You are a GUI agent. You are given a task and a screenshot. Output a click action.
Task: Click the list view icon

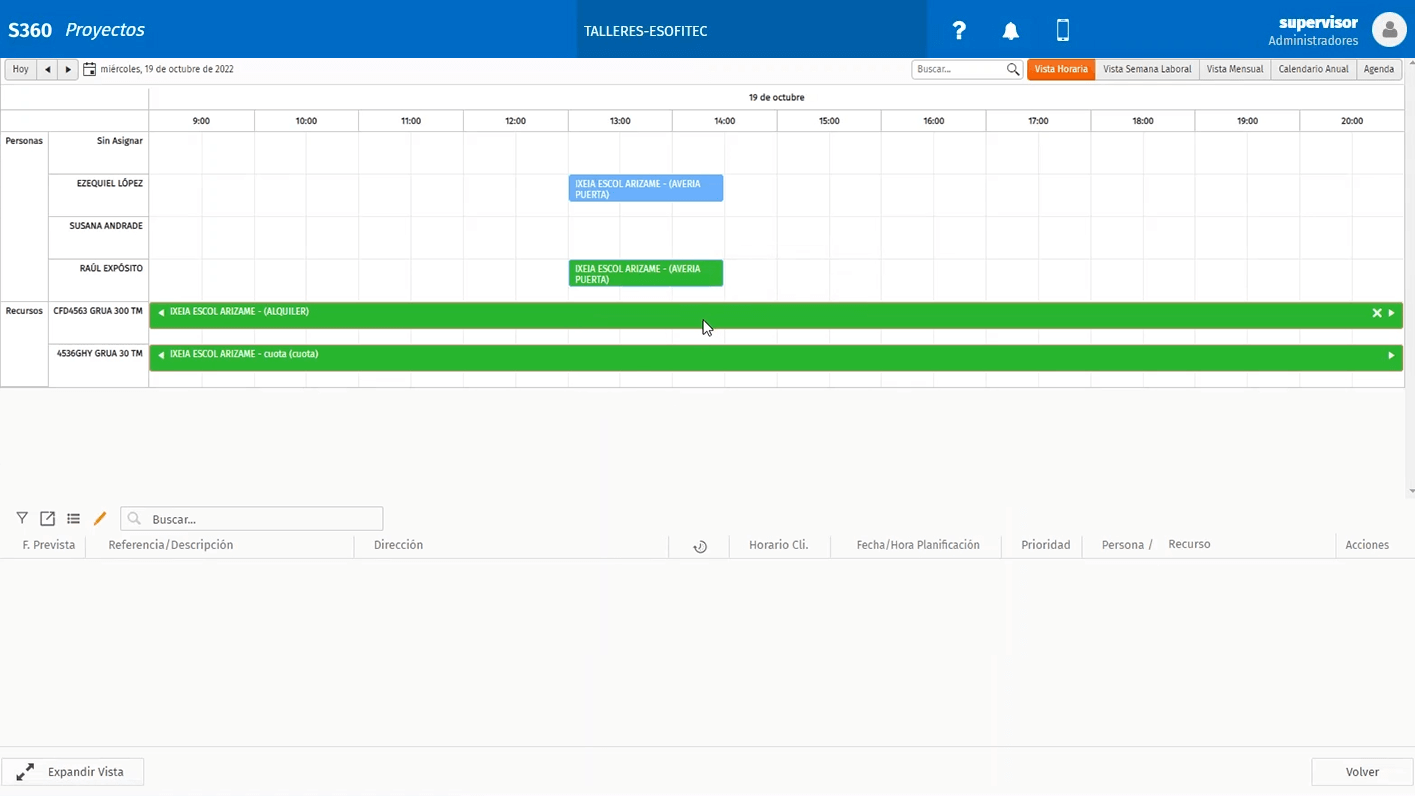point(73,518)
